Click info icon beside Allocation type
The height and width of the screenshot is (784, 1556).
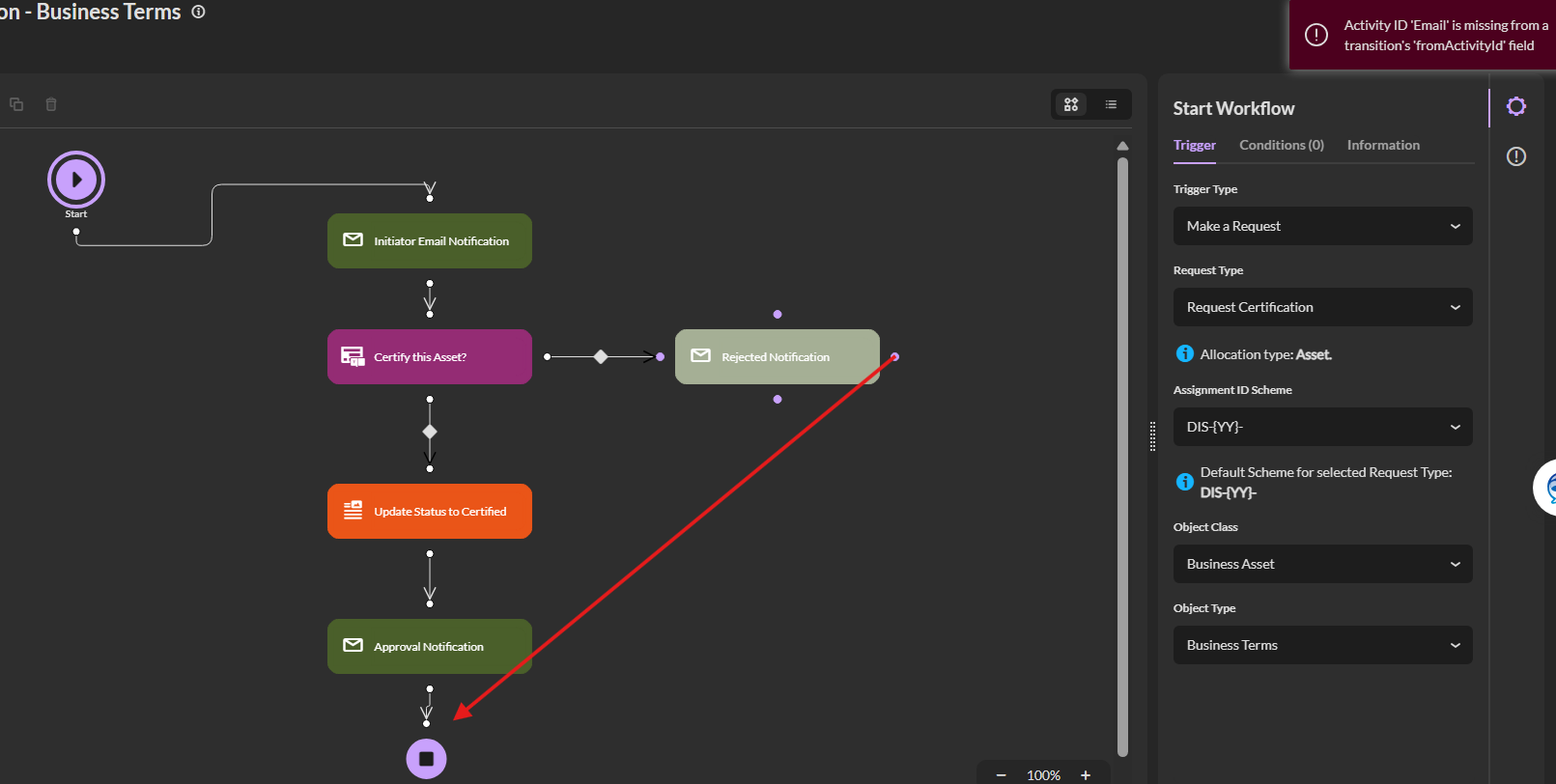[x=1185, y=353]
